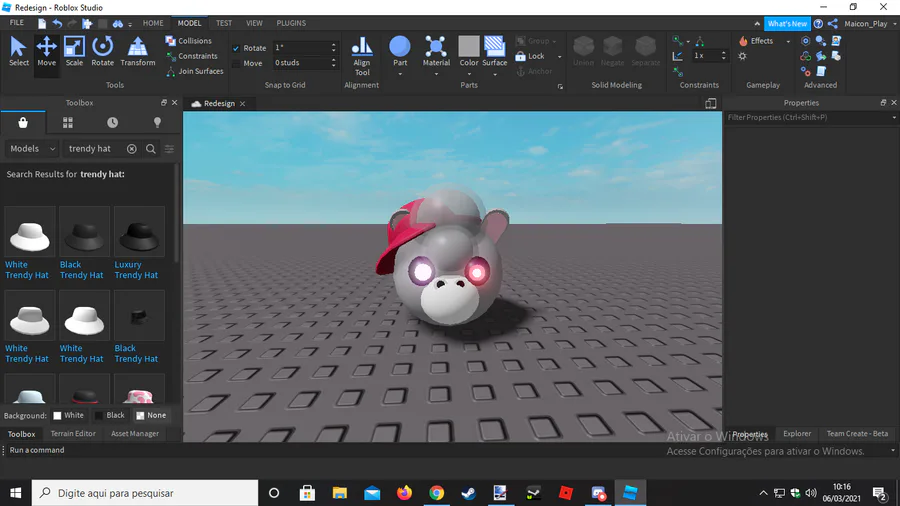Set Toolbox background to White
This screenshot has width=900, height=506.
(x=68, y=415)
